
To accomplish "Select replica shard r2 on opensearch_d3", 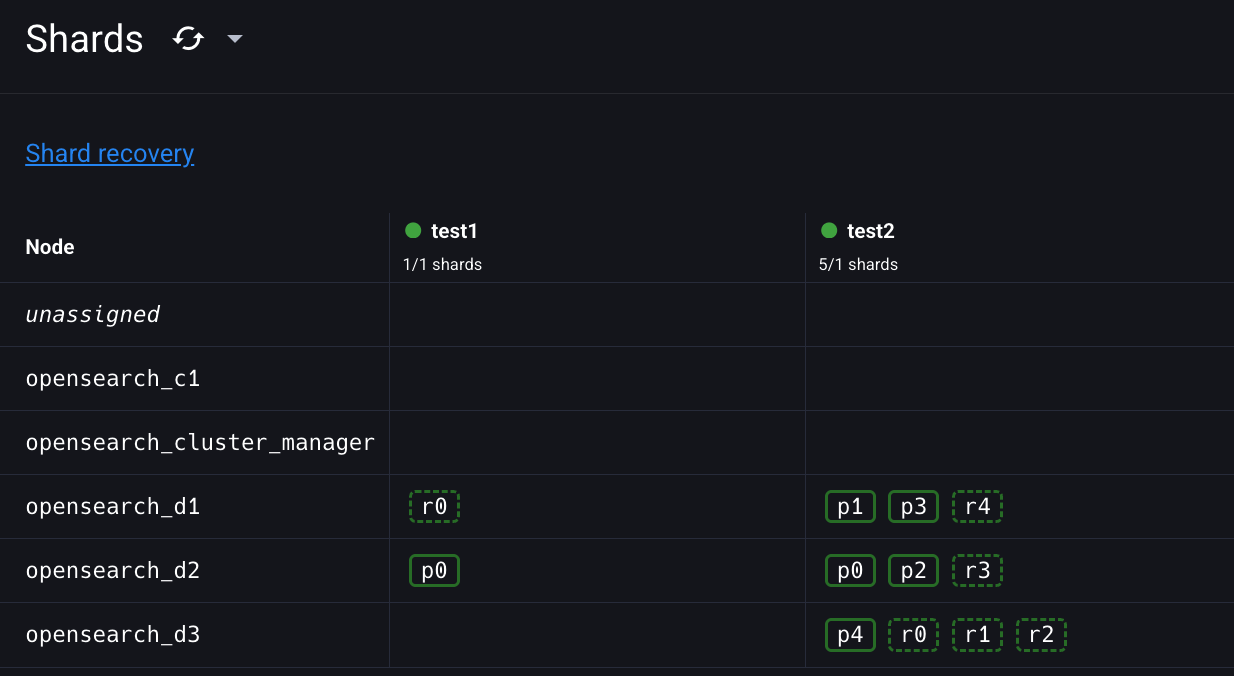I will click(x=1041, y=635).
